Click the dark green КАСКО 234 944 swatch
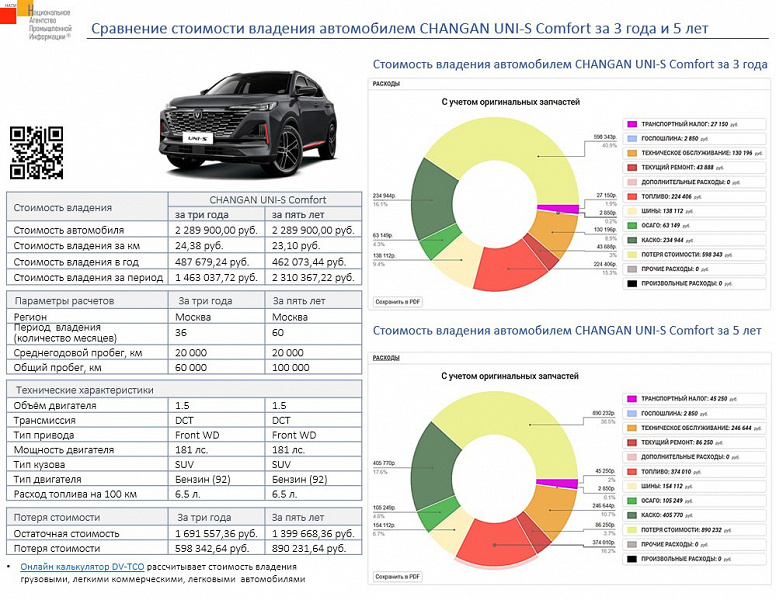The height and width of the screenshot is (600, 776). [x=632, y=240]
